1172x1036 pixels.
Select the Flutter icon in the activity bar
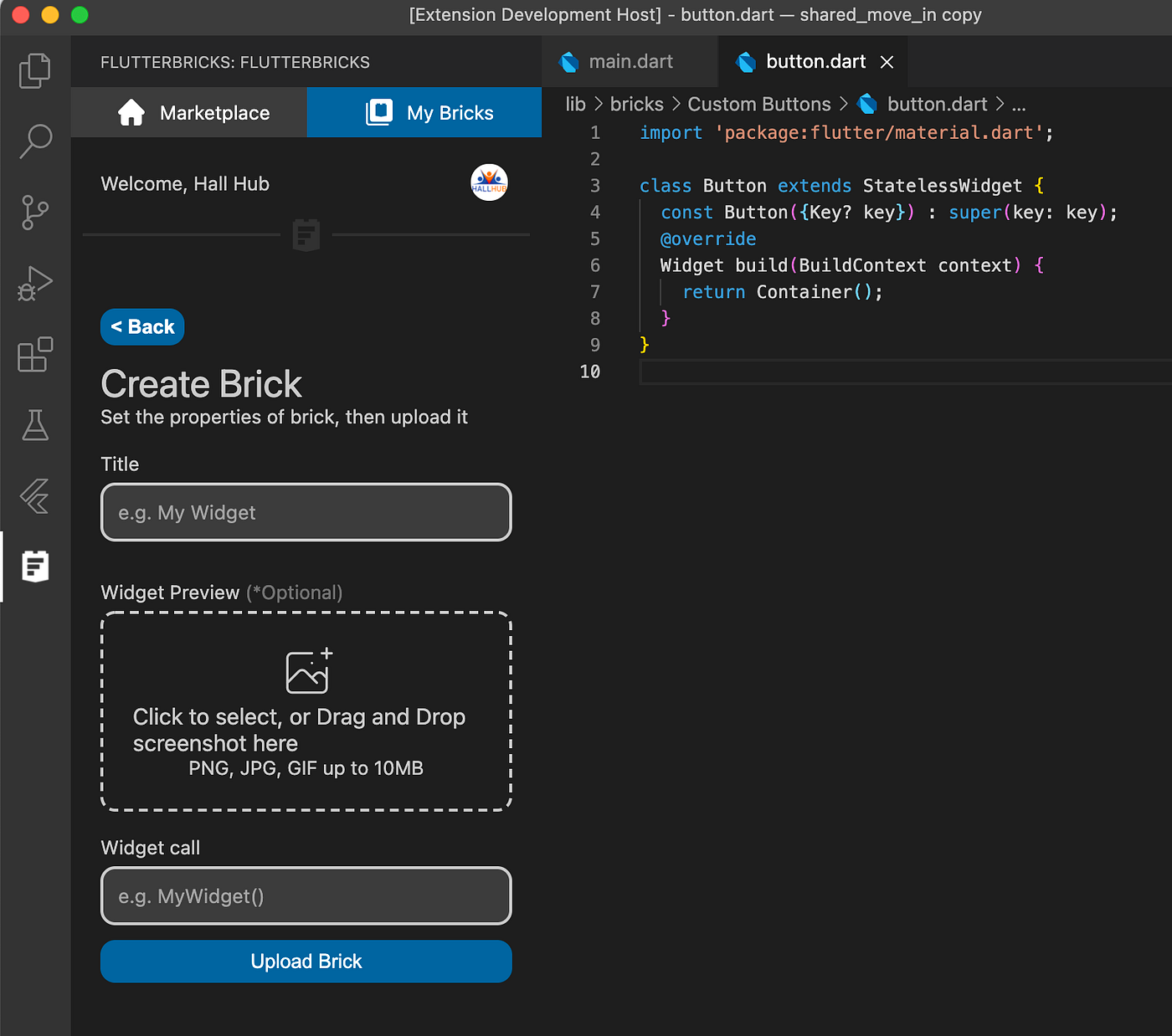(34, 497)
